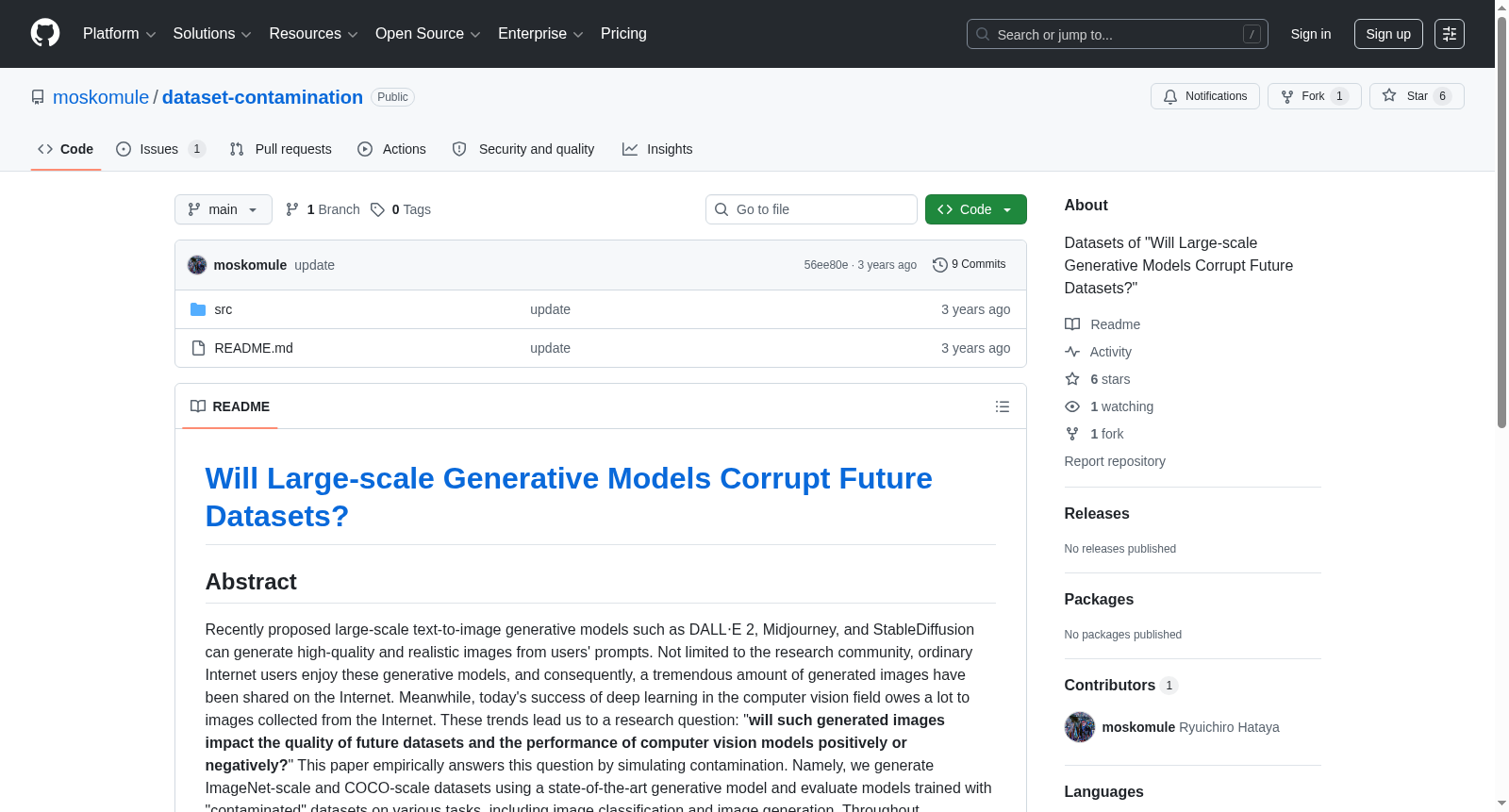Image resolution: width=1509 pixels, height=812 pixels.
Task: Switch to the Code tab
Action: (66, 149)
